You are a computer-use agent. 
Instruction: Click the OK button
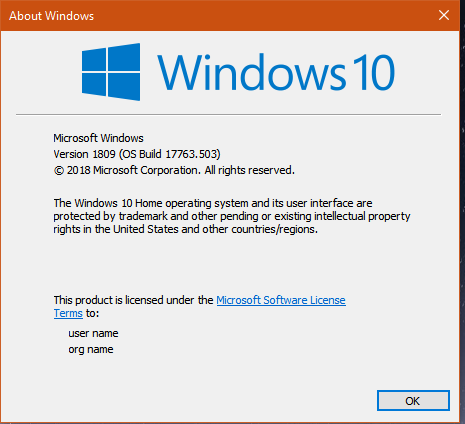413,400
